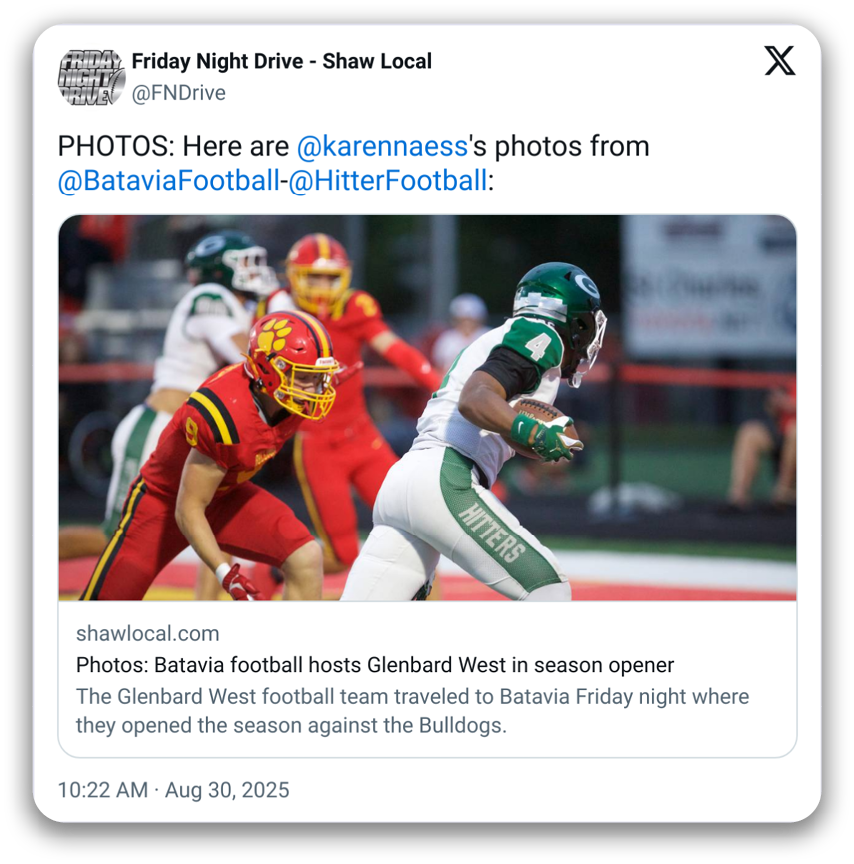Click the HITTERS lettering on white pants
The height and width of the screenshot is (864, 854).
(492, 532)
